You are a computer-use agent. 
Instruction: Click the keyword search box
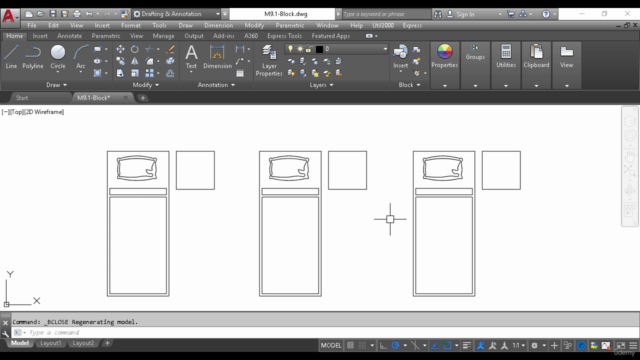[x=386, y=14]
